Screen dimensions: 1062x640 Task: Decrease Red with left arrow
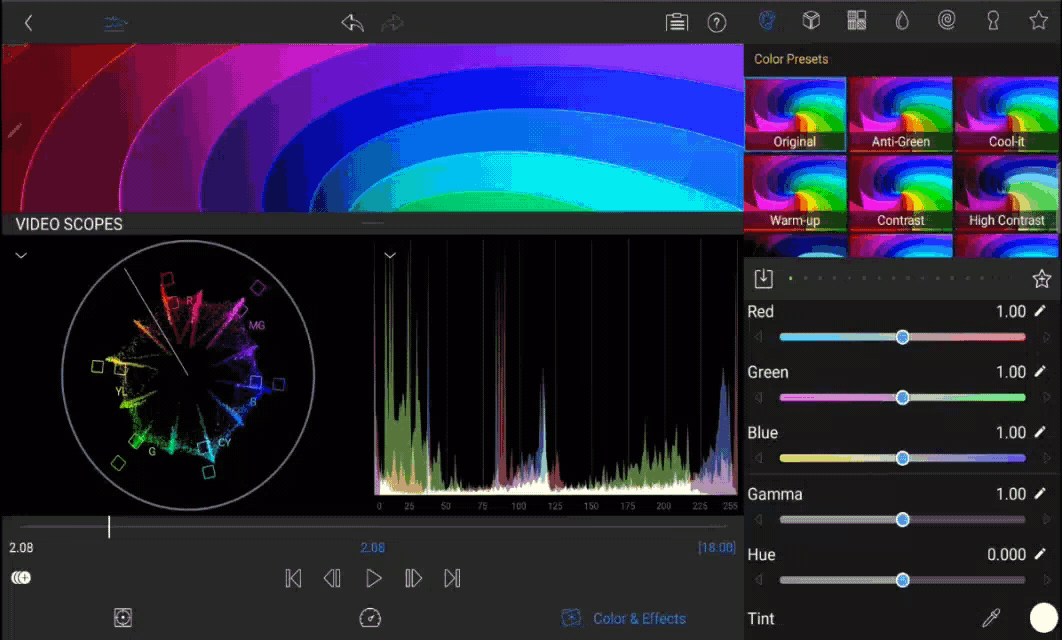click(x=759, y=337)
